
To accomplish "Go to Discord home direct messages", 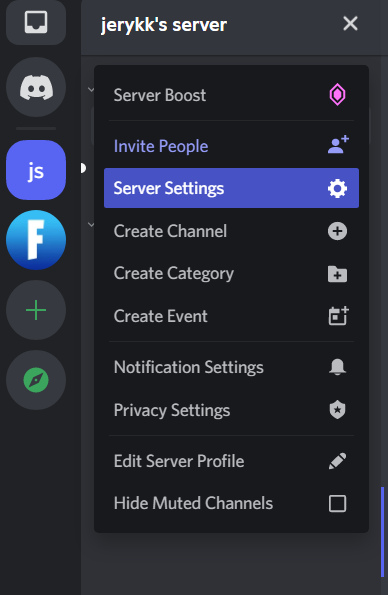I will (x=36, y=87).
